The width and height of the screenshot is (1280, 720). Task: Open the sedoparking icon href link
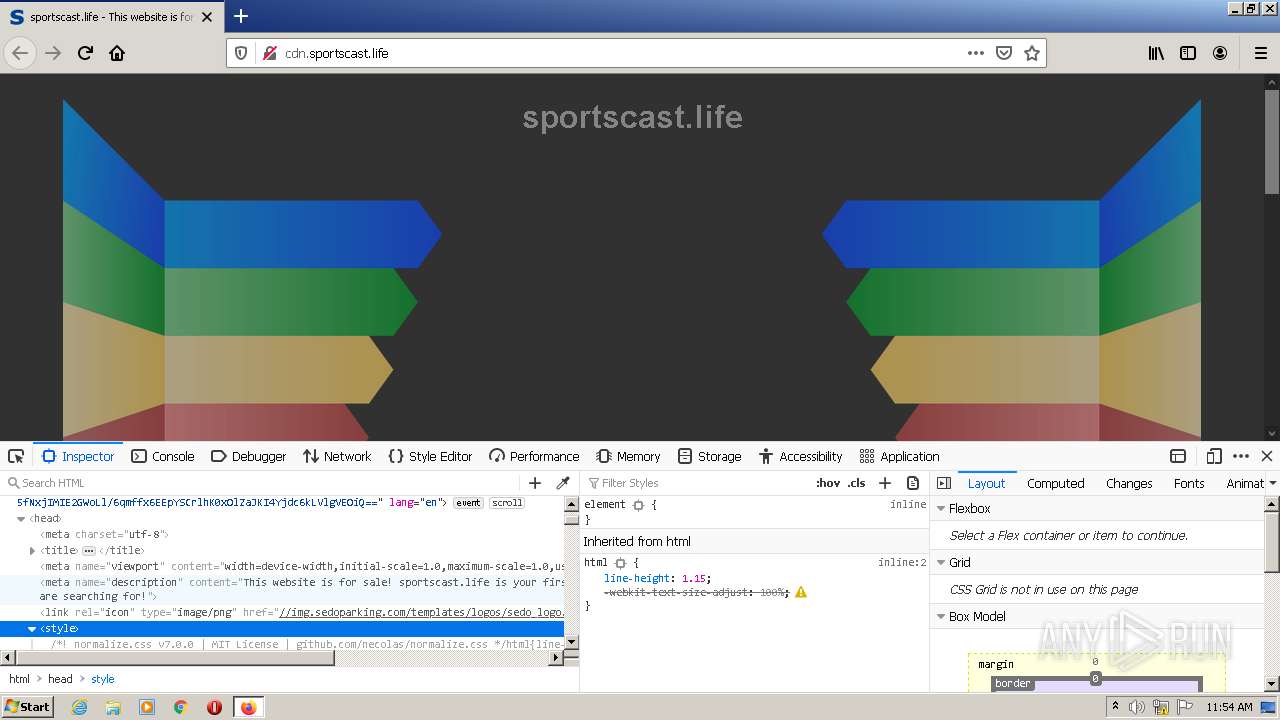coord(421,612)
